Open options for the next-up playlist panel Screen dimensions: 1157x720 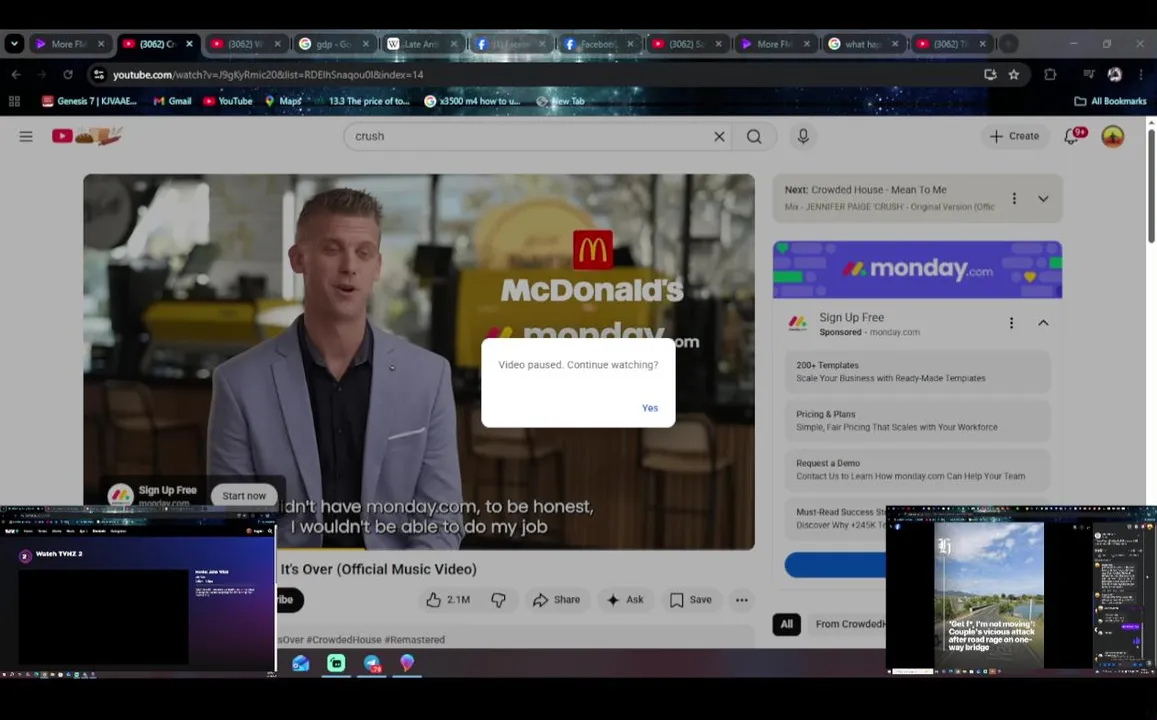pos(1014,198)
